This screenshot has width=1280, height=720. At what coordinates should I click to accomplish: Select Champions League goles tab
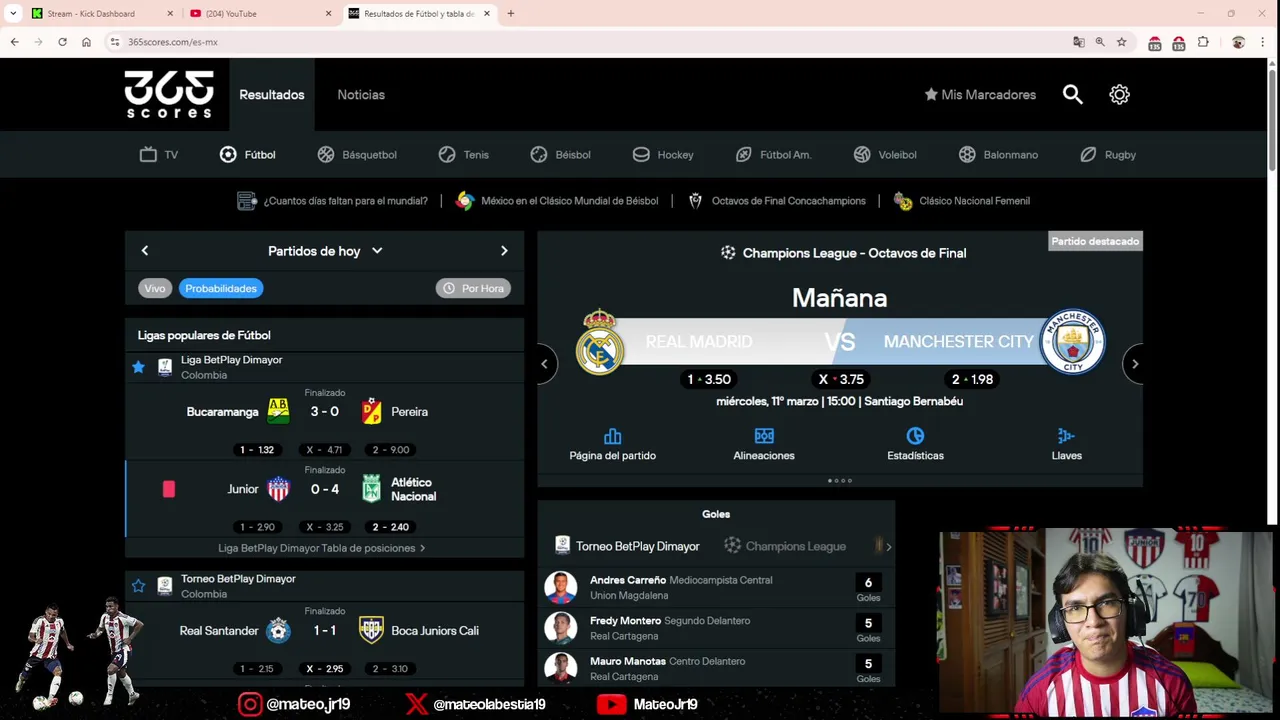pos(785,546)
